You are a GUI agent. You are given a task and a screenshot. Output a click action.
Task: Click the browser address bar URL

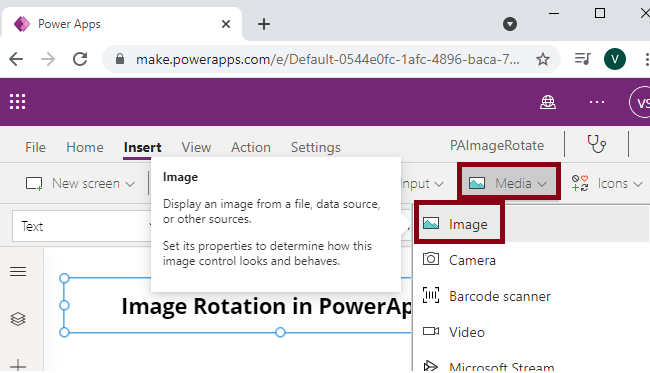[327, 59]
